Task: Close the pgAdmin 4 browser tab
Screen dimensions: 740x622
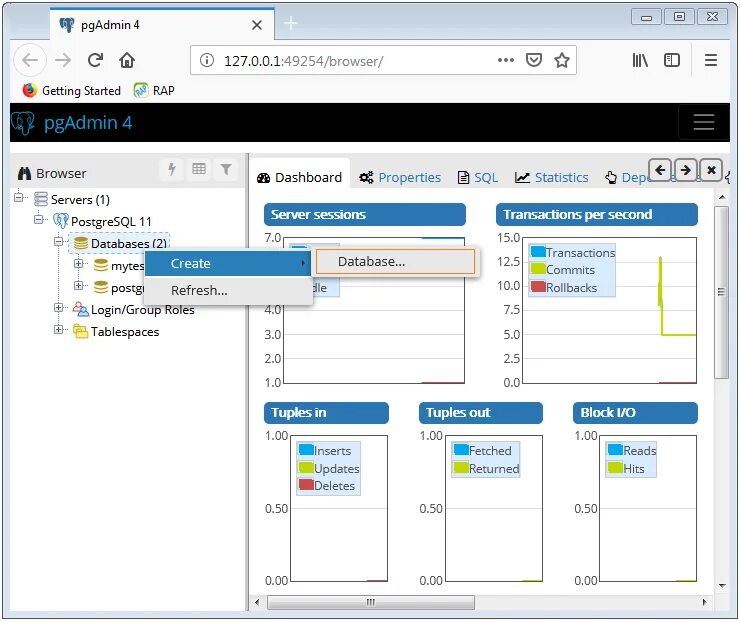Action: point(257,25)
